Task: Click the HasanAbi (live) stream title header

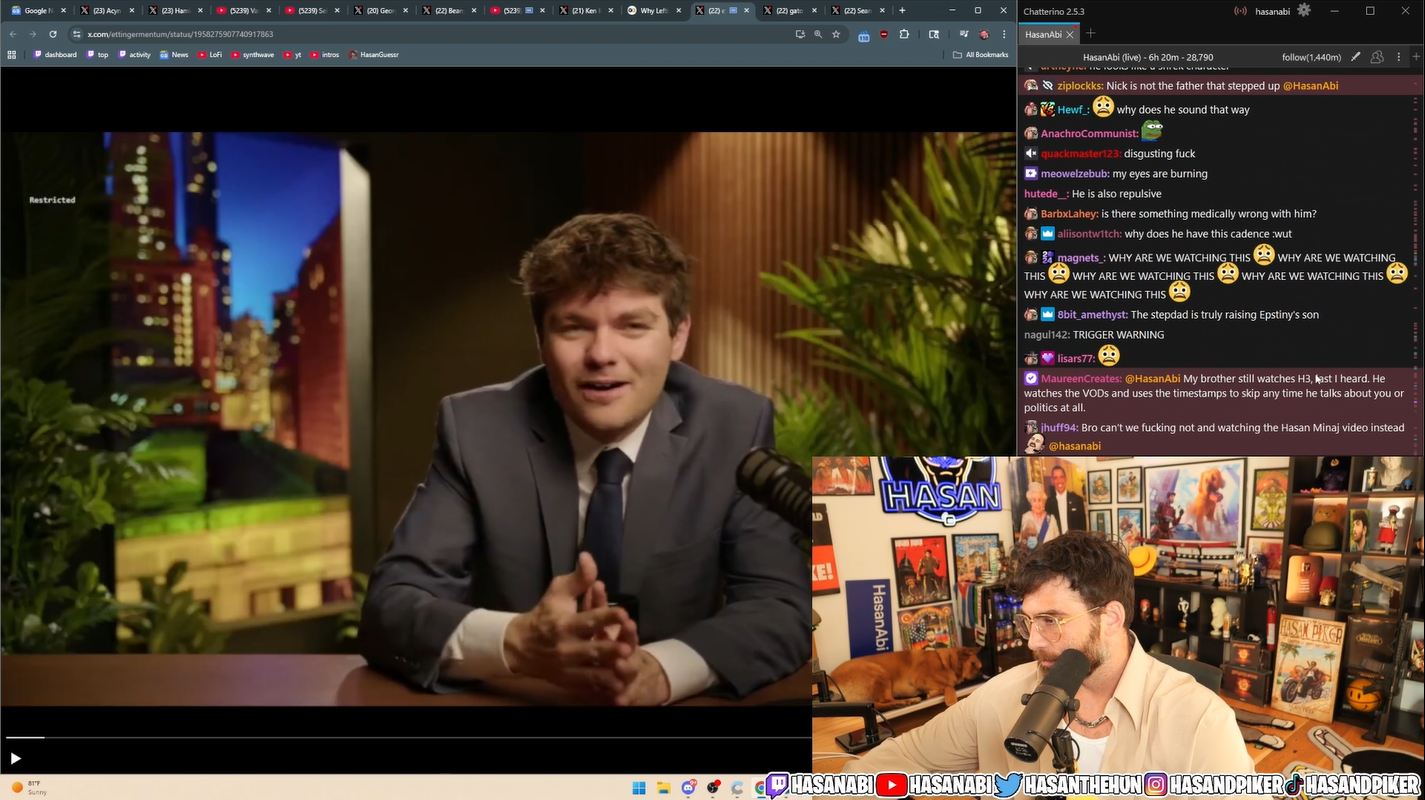Action: pos(1148,57)
